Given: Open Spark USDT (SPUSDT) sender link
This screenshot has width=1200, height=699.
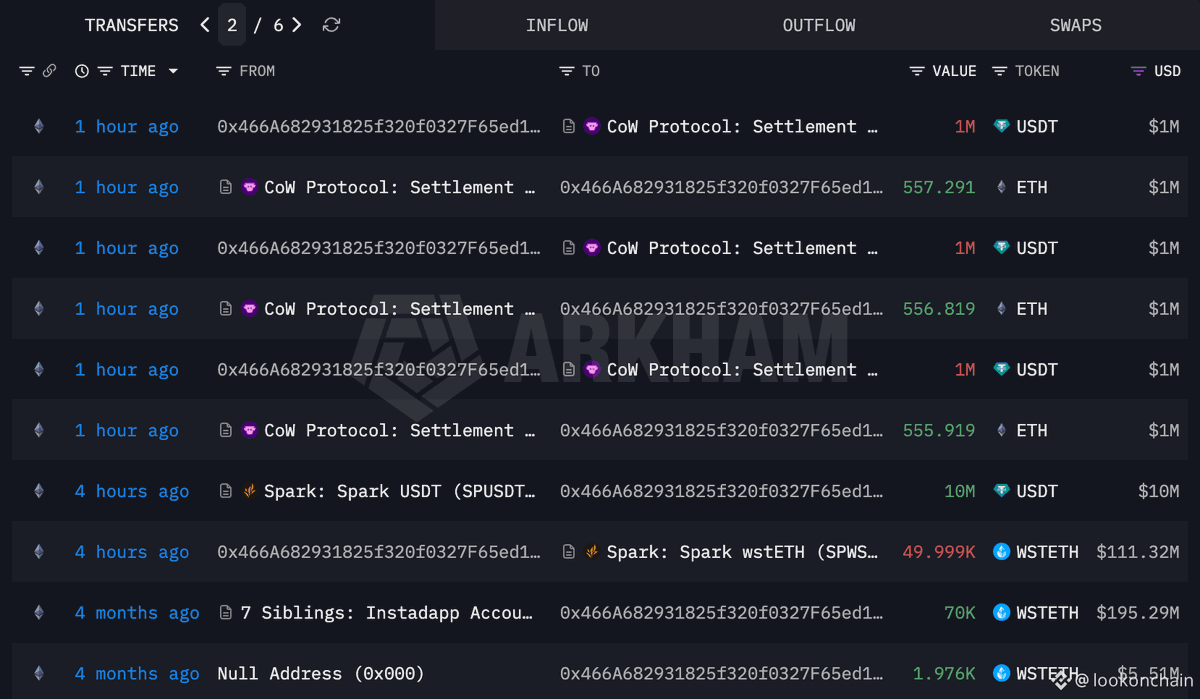Looking at the screenshot, I should pos(400,492).
